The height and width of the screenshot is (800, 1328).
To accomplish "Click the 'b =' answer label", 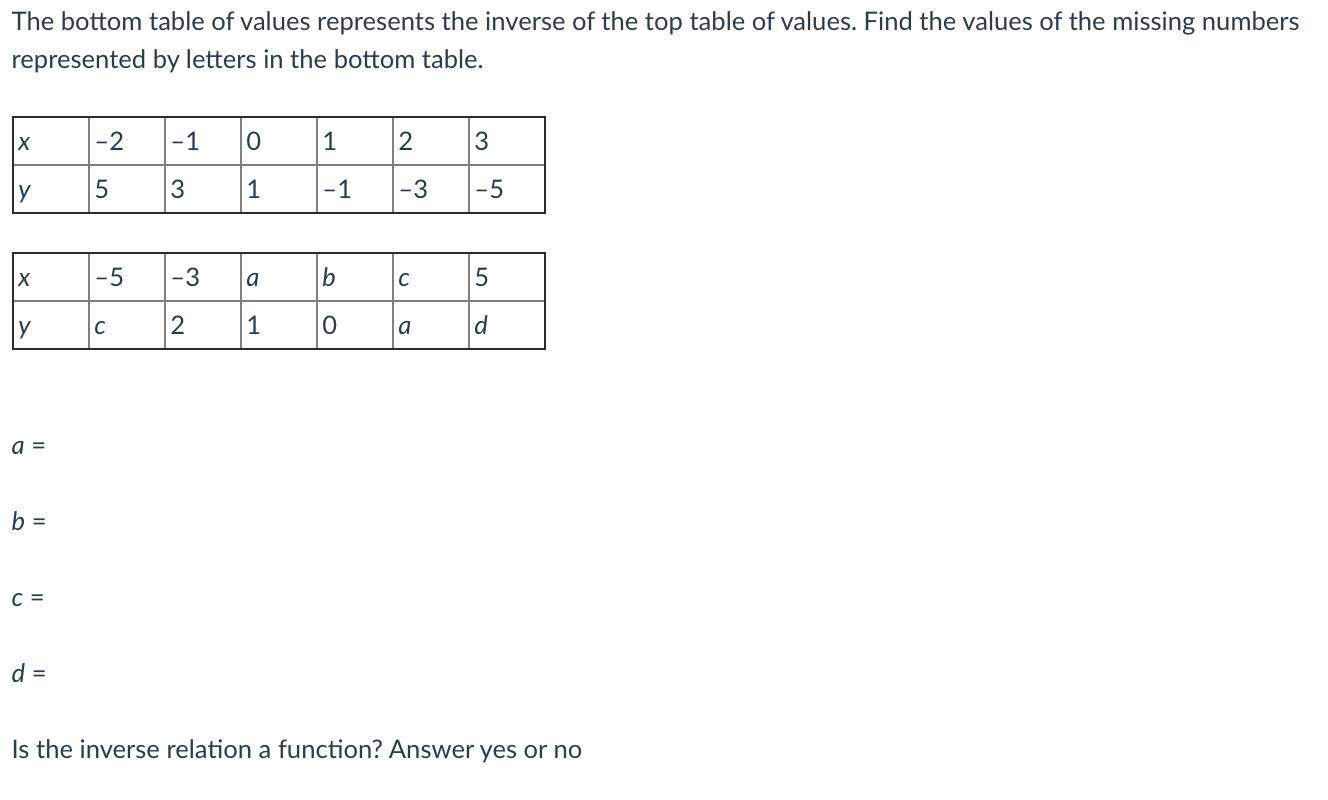I will (x=28, y=521).
